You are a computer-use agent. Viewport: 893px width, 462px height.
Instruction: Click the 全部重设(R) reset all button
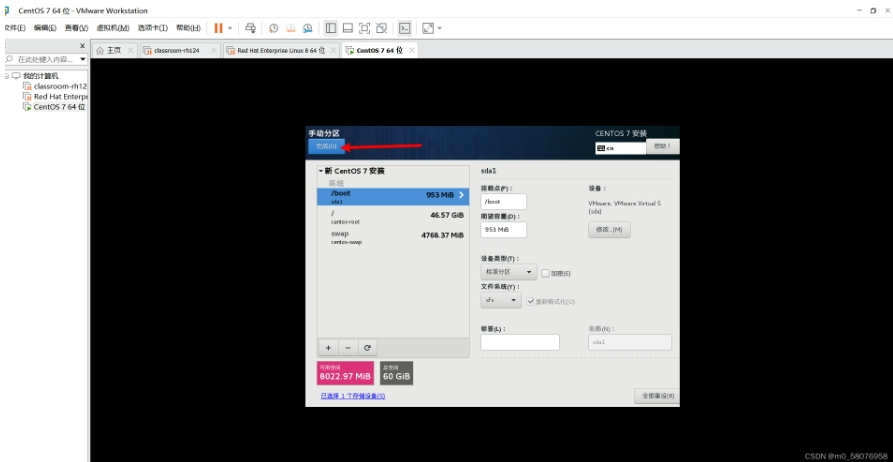click(x=657, y=396)
